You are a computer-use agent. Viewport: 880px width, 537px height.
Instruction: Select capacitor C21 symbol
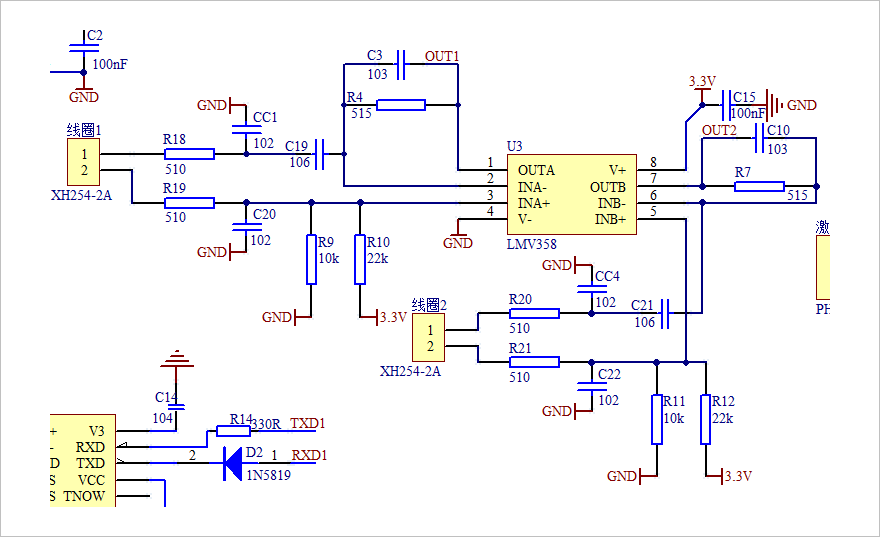click(x=665, y=313)
